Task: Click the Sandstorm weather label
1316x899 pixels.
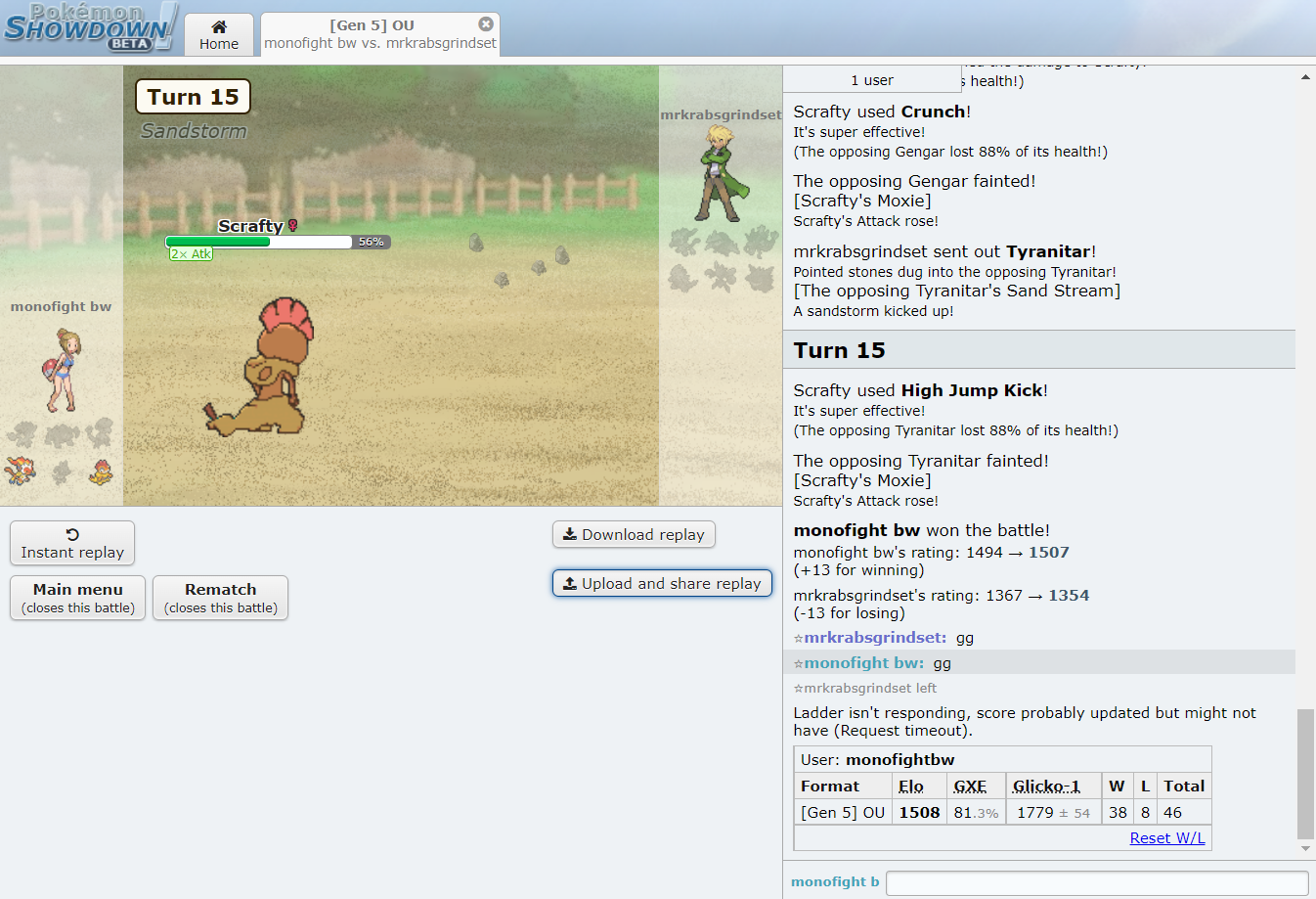Action: [194, 131]
